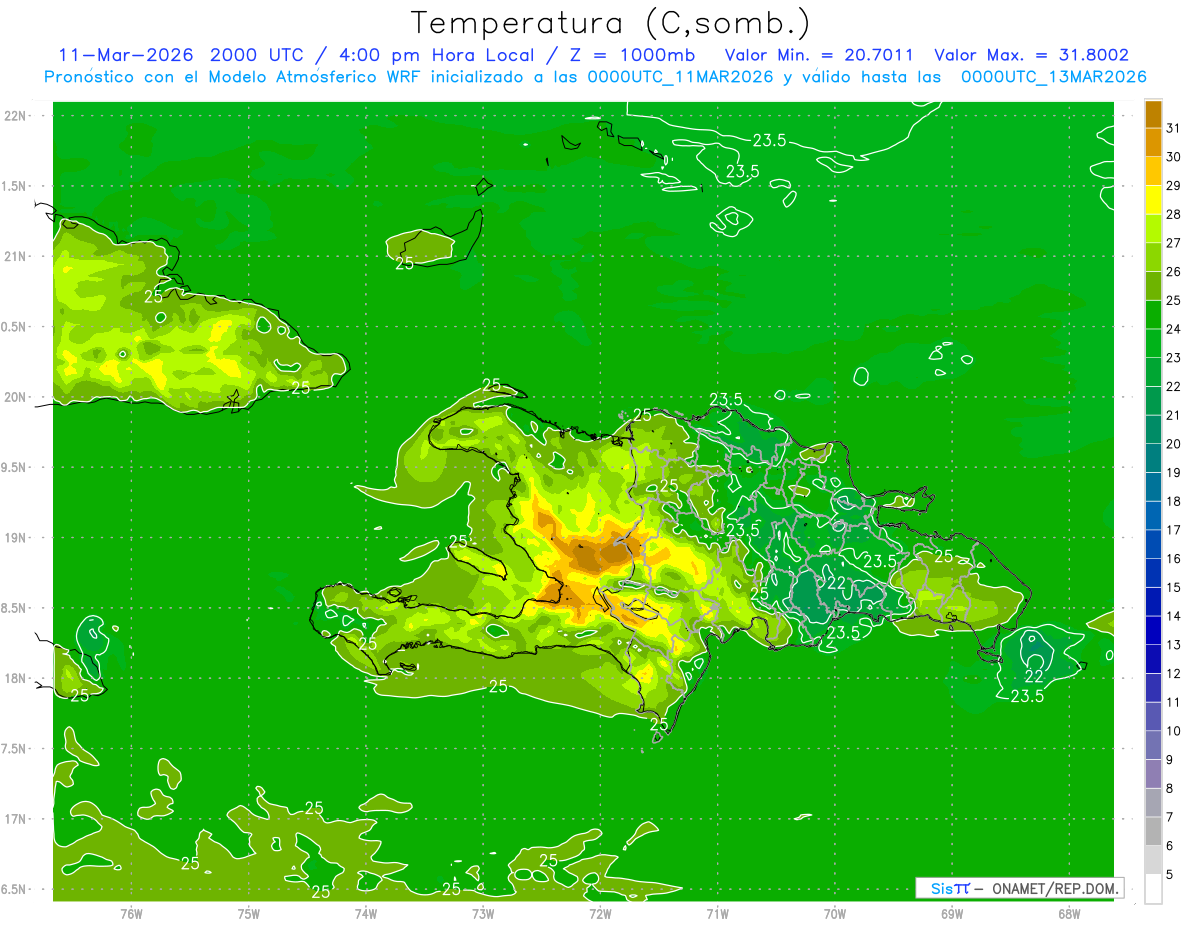Click the '72W' longitude axis label
The height and width of the screenshot is (927, 1200).
click(x=600, y=913)
